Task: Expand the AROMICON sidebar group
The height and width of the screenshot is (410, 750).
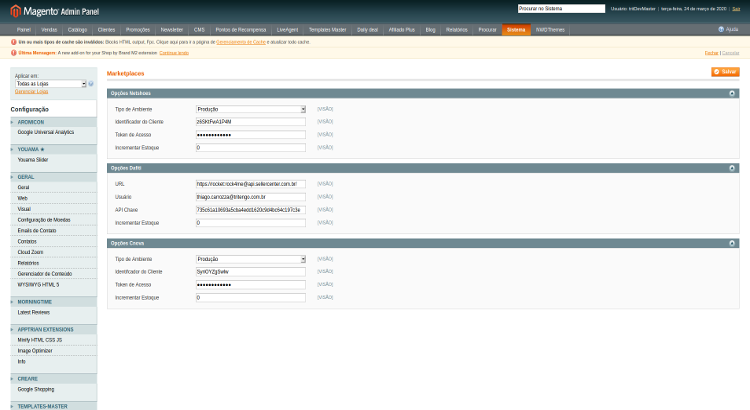Action: 54,122
